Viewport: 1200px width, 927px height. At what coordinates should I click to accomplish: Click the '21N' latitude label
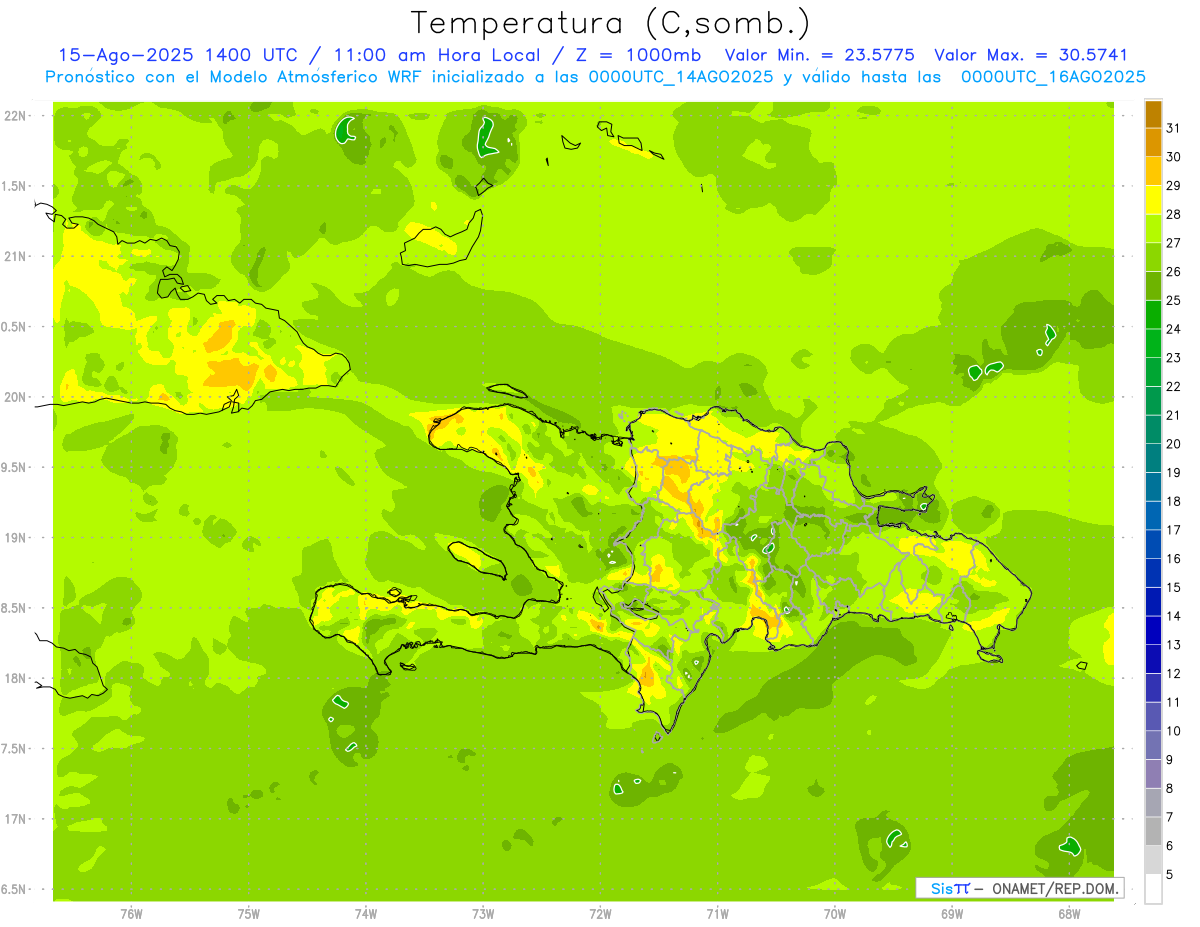(16, 257)
